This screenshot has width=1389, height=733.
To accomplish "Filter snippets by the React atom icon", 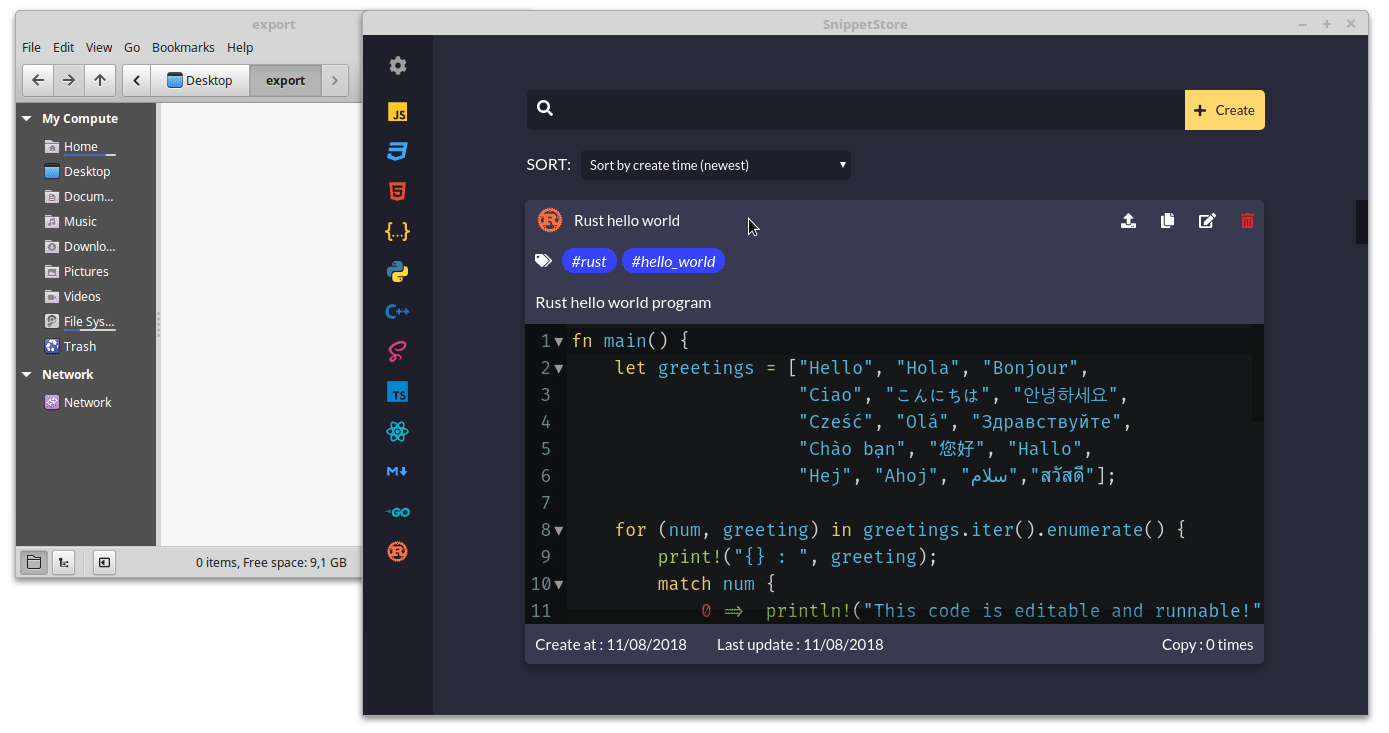I will 398,432.
